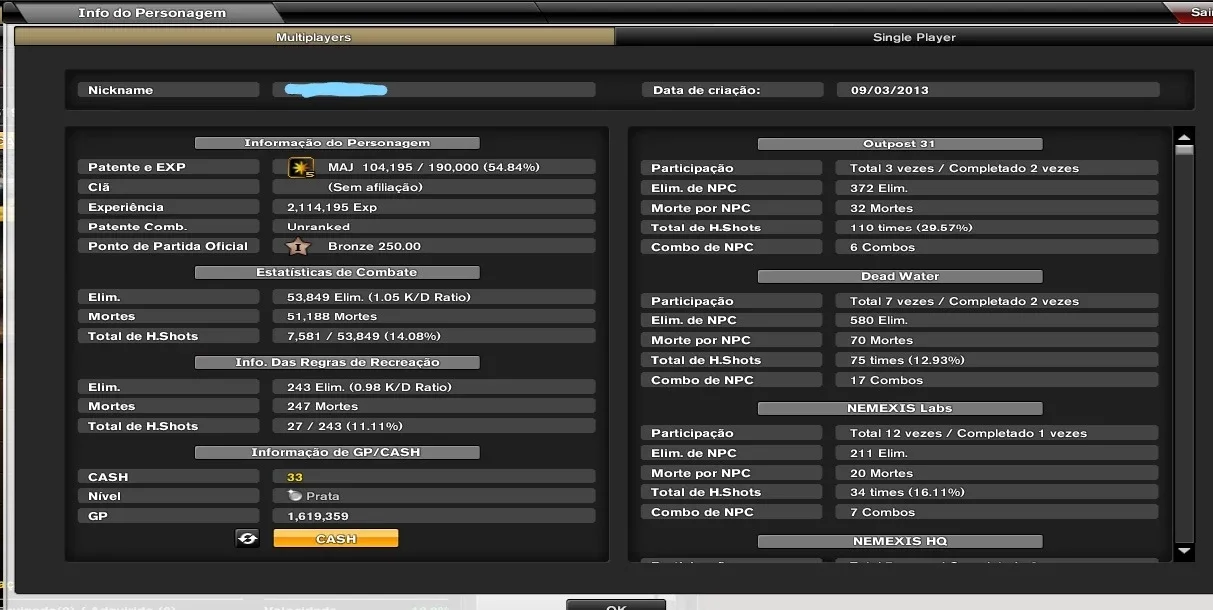This screenshot has width=1213, height=610.
Task: Click the scrollbar up arrow
Action: click(1184, 138)
